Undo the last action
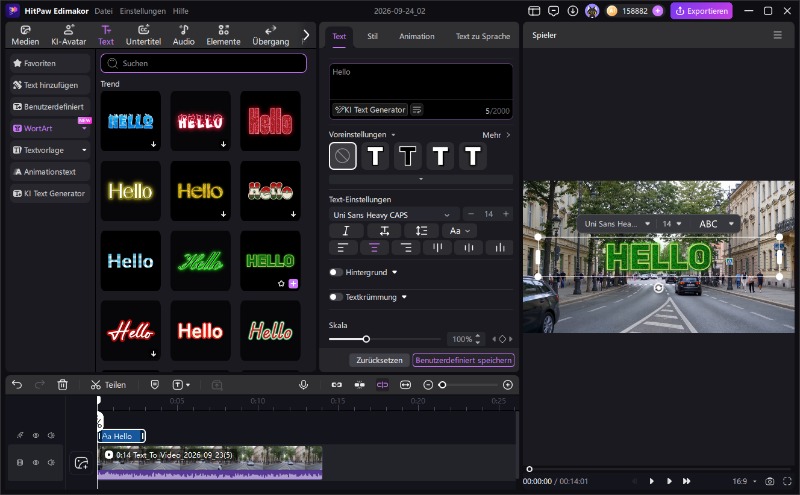 coord(17,385)
